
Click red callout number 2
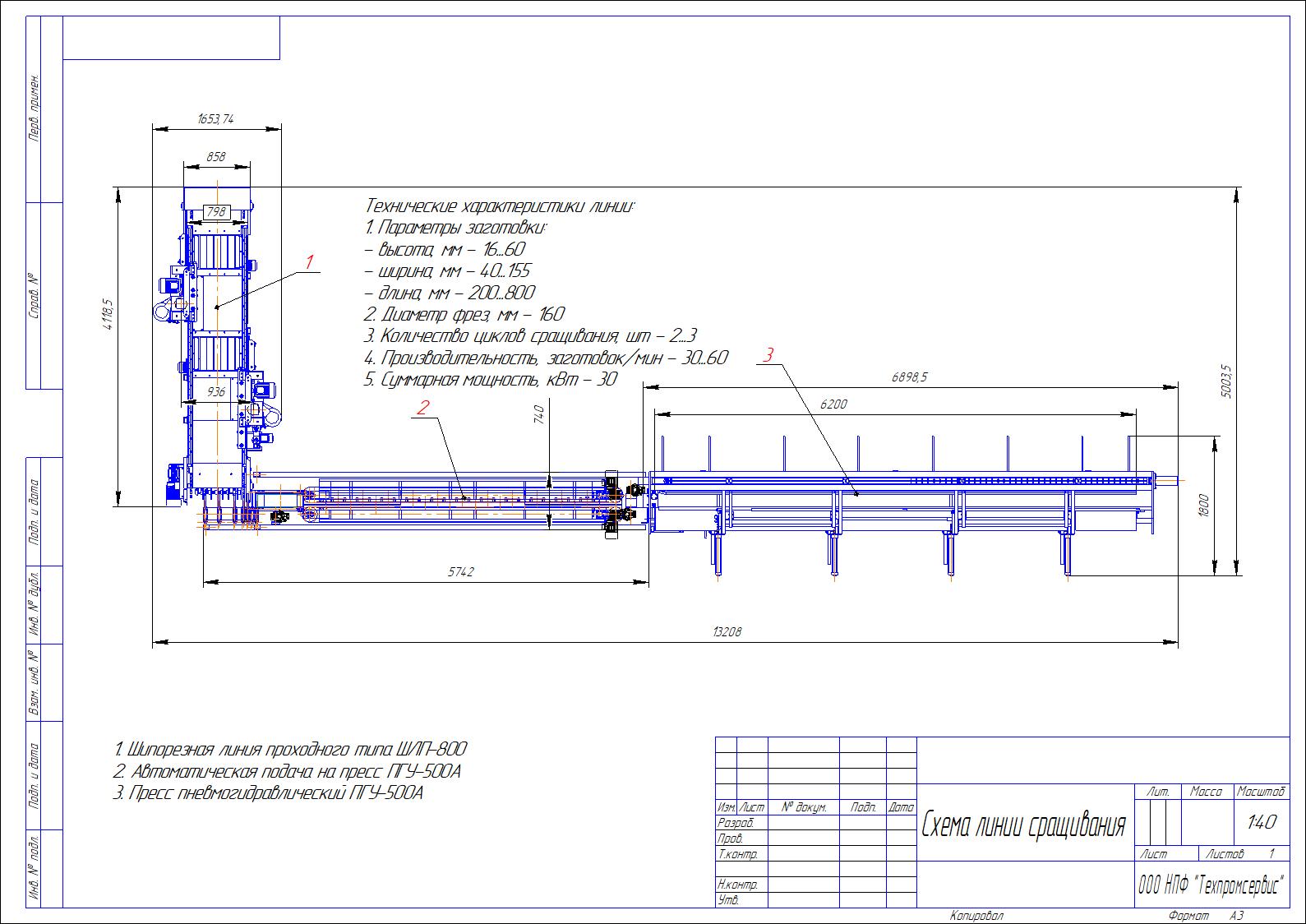pyautogui.click(x=422, y=407)
